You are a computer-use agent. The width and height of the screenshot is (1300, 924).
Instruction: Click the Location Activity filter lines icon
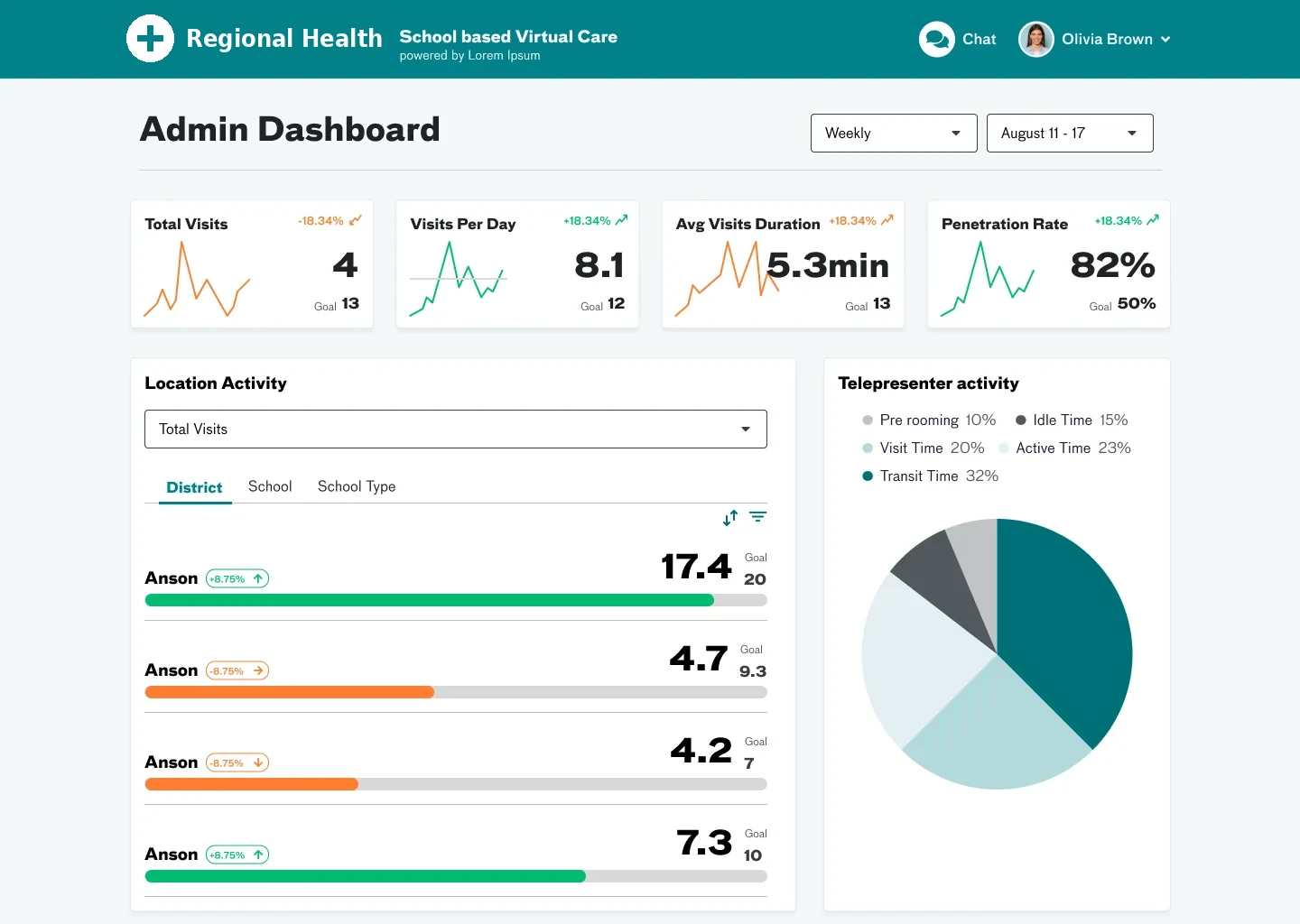[757, 517]
